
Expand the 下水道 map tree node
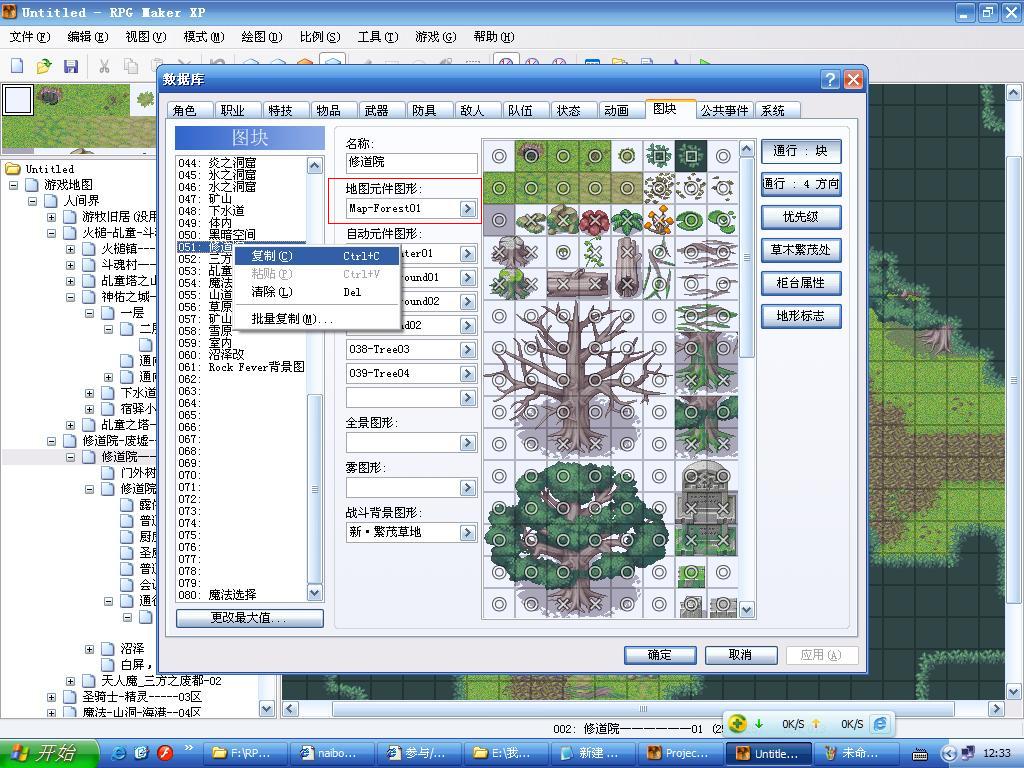click(89, 393)
